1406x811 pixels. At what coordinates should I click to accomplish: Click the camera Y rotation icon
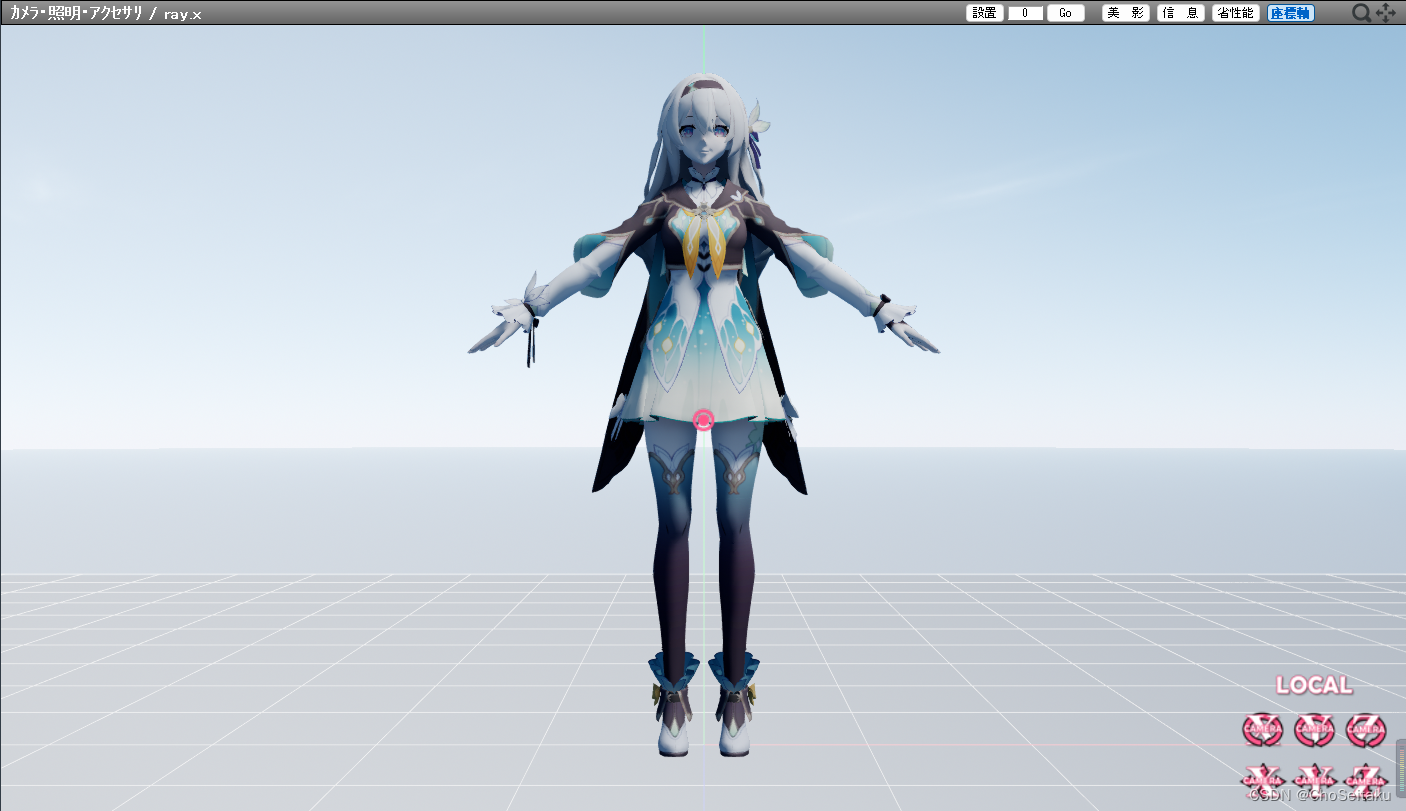(x=1314, y=730)
